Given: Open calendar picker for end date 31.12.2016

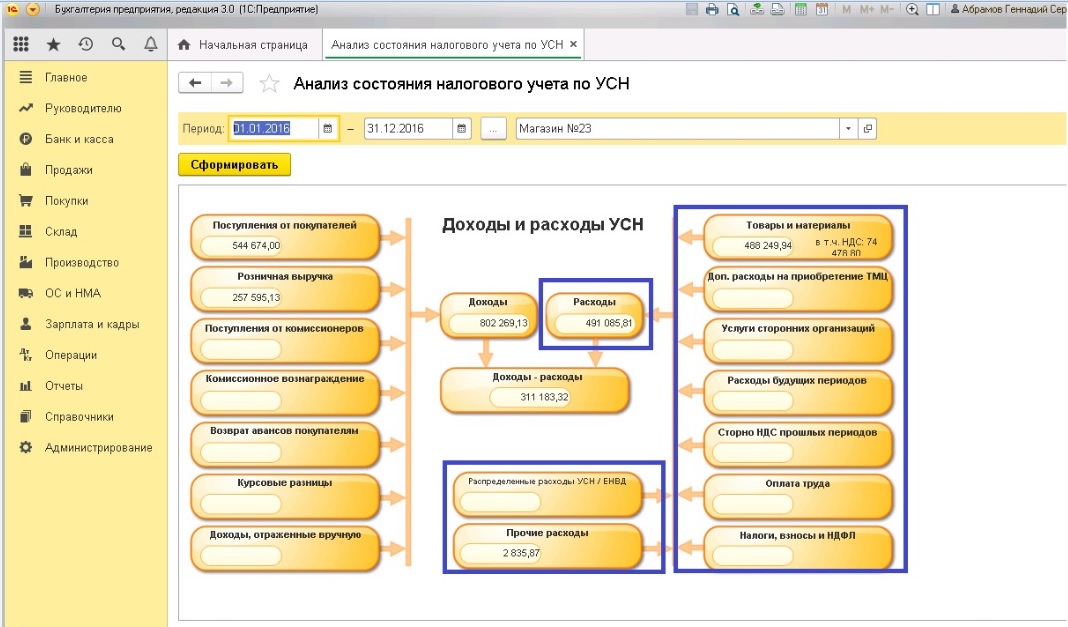Looking at the screenshot, I should coord(462,129).
